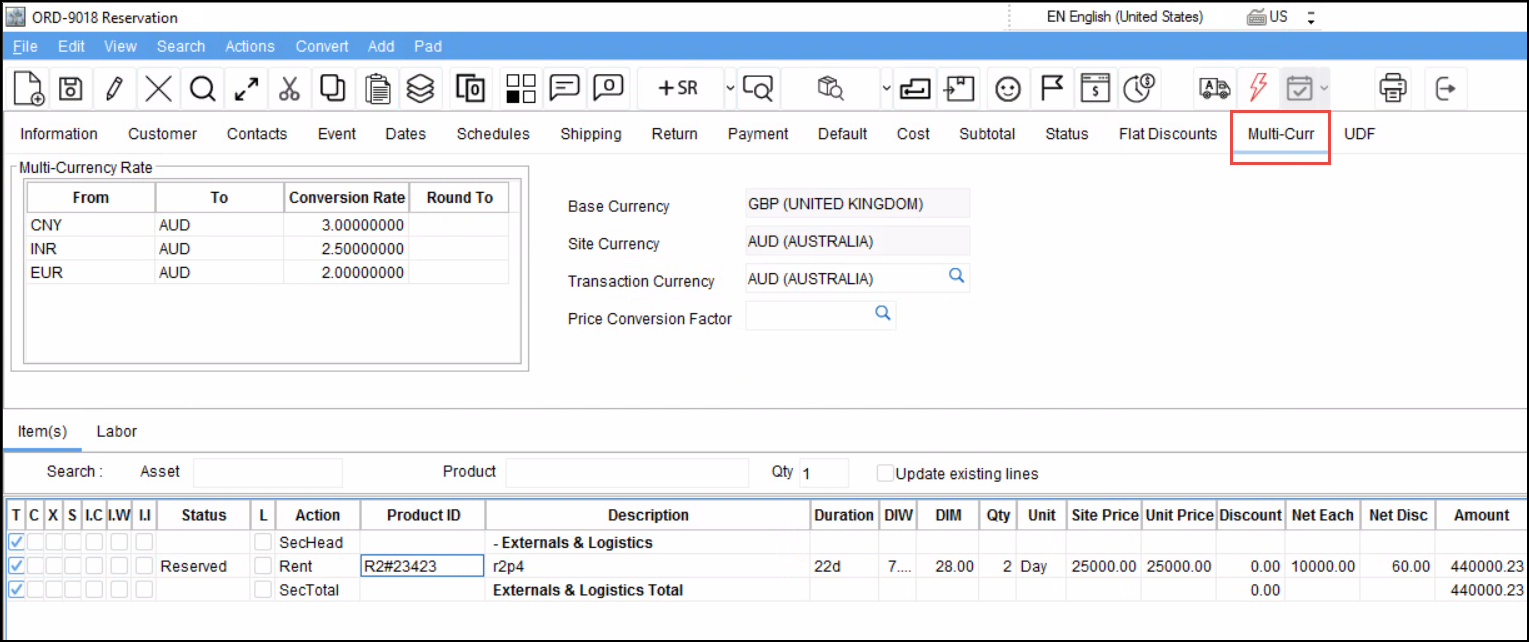Click the four-squares grid icon

pos(520,88)
